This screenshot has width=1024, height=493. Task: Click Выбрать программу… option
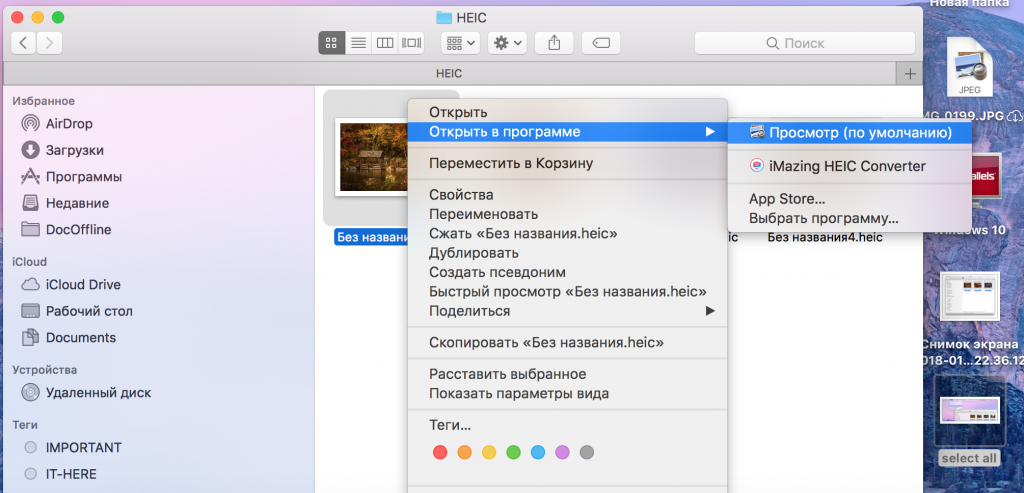(x=824, y=218)
